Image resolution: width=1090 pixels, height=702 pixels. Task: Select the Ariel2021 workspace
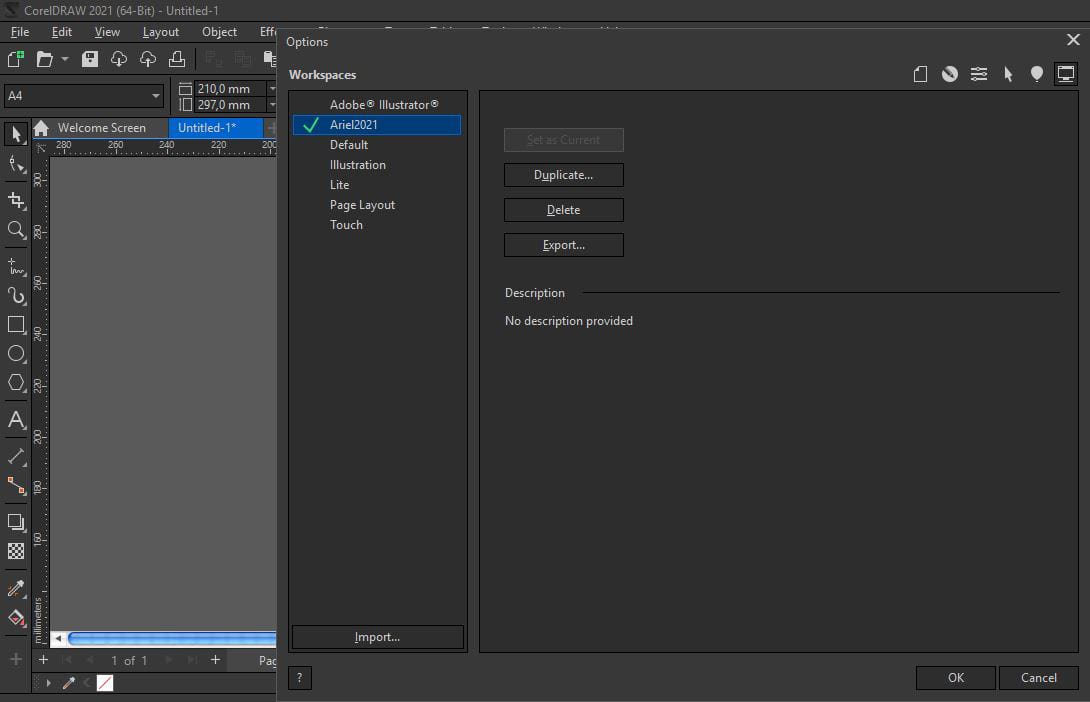[x=377, y=125]
